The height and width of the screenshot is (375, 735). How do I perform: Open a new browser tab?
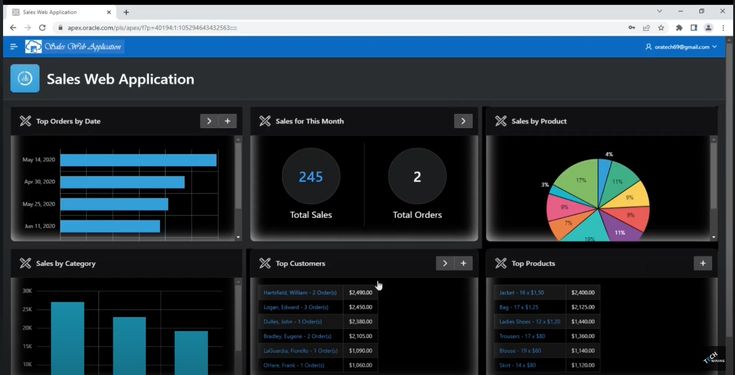126,12
